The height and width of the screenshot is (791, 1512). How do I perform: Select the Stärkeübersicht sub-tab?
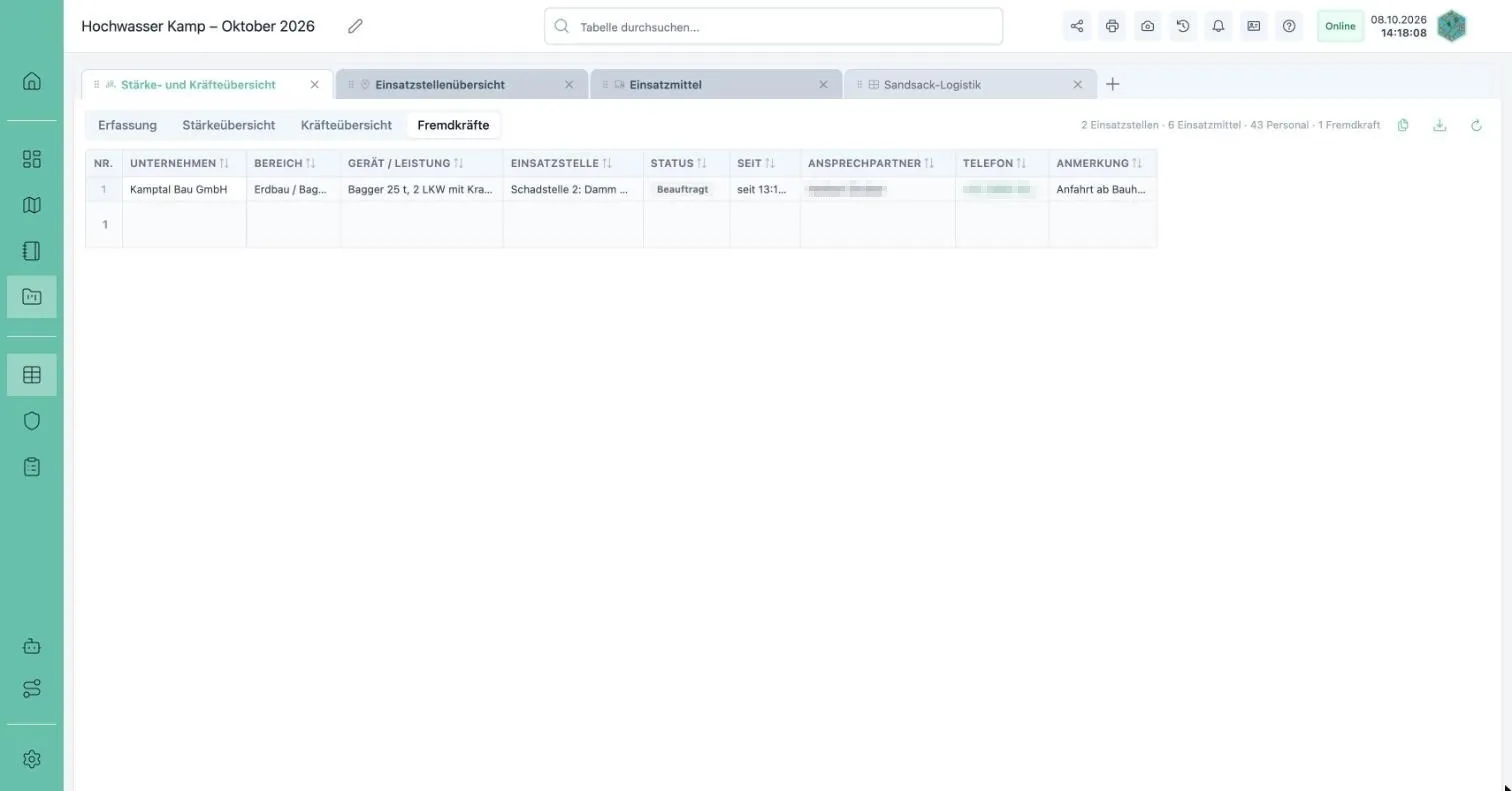pos(229,125)
